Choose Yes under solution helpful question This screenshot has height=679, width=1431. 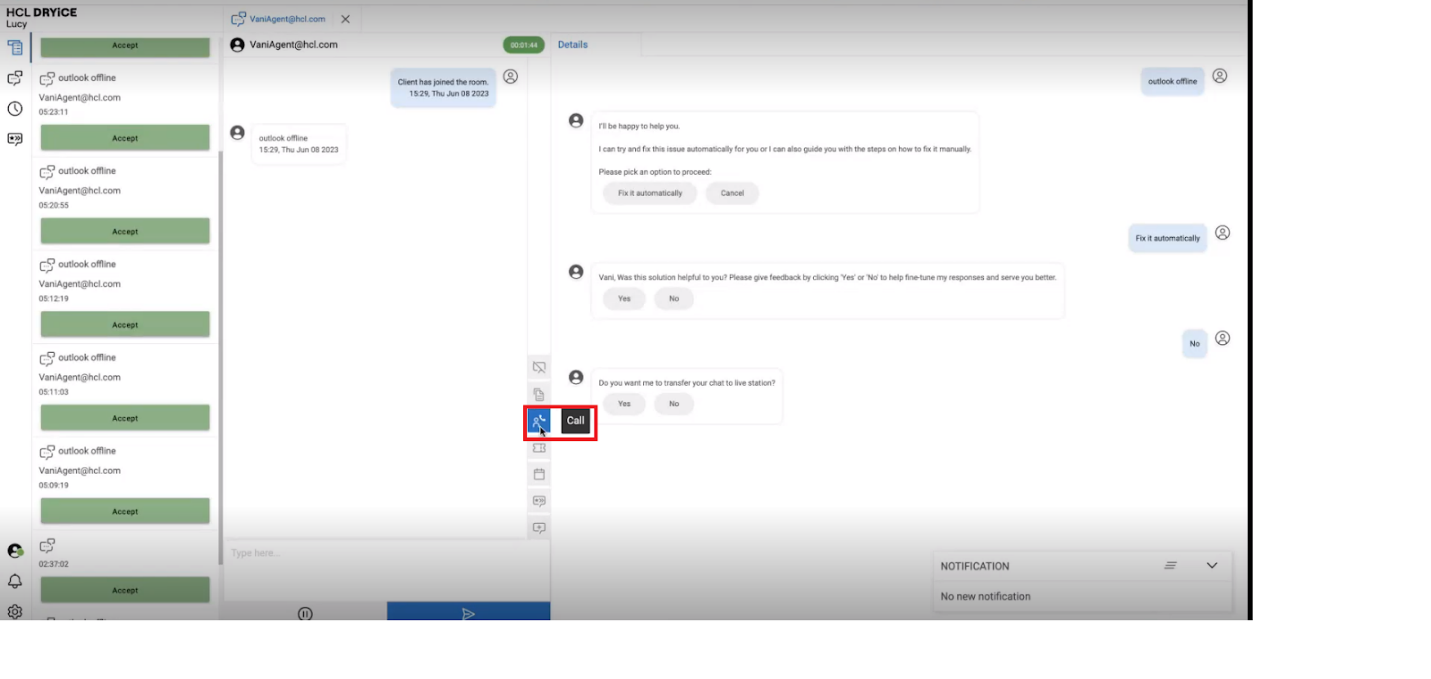624,299
